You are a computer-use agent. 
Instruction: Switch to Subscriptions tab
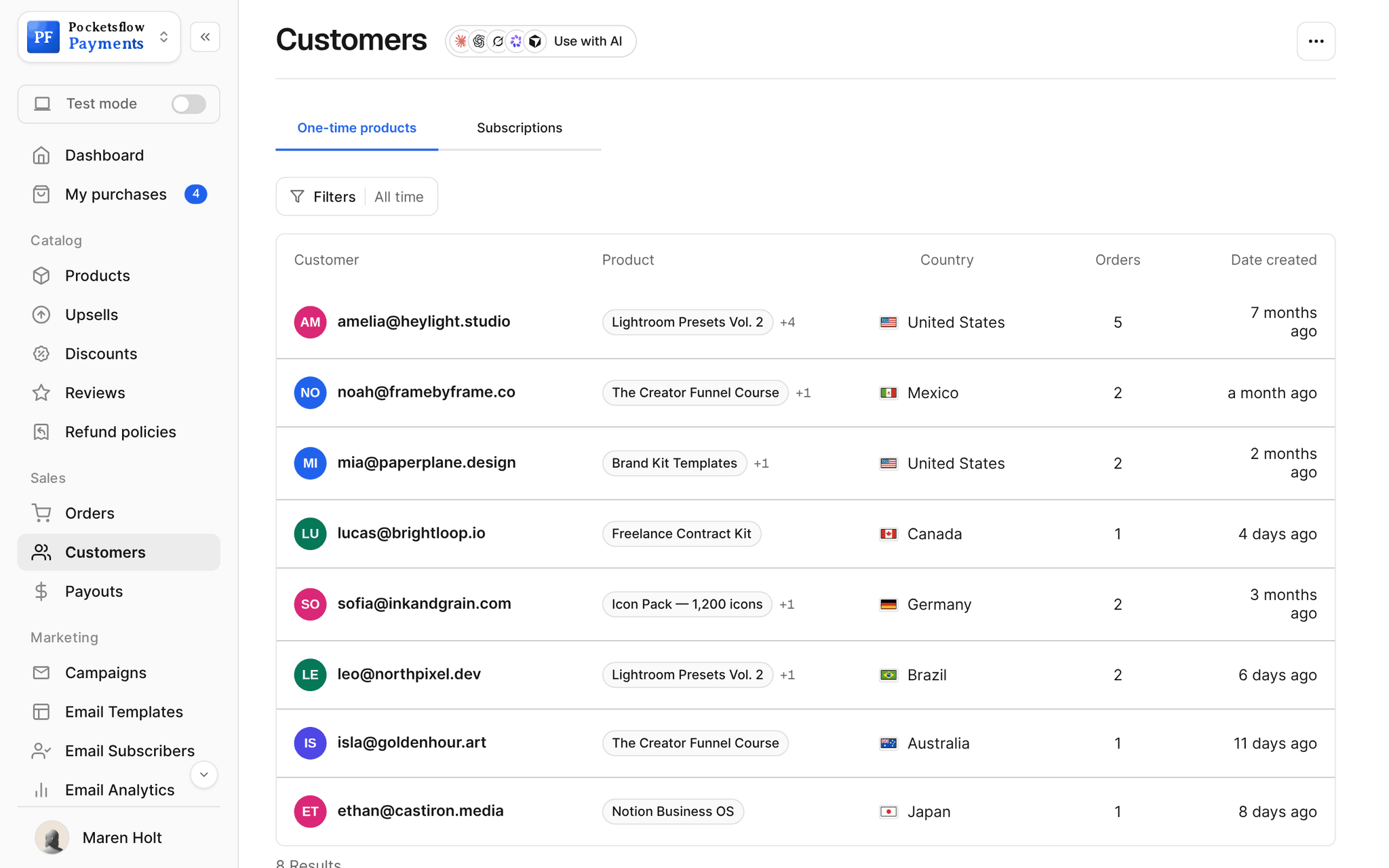[520, 128]
